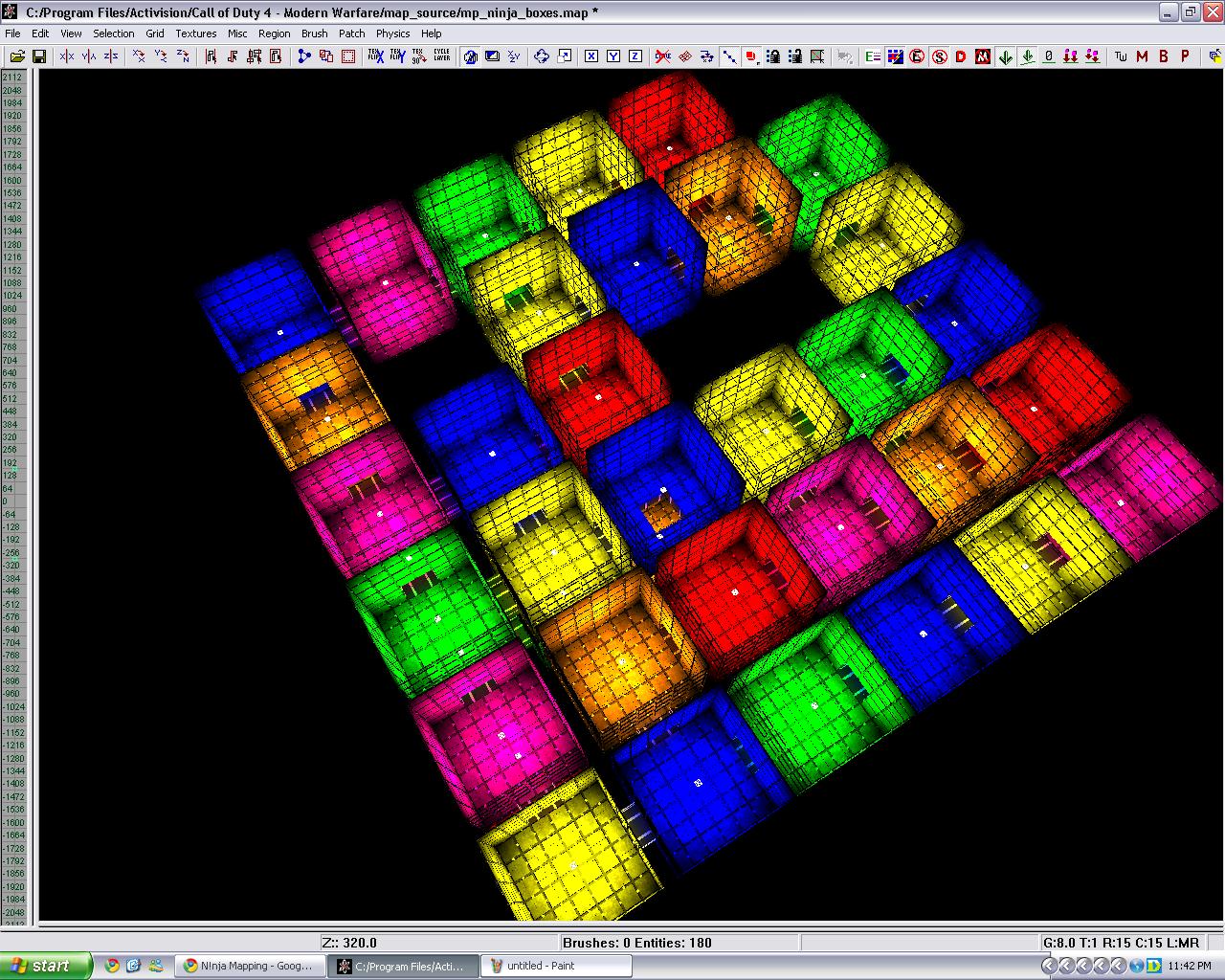Open the Edit menu
Viewport: 1225px width, 980px height.
pos(40,33)
